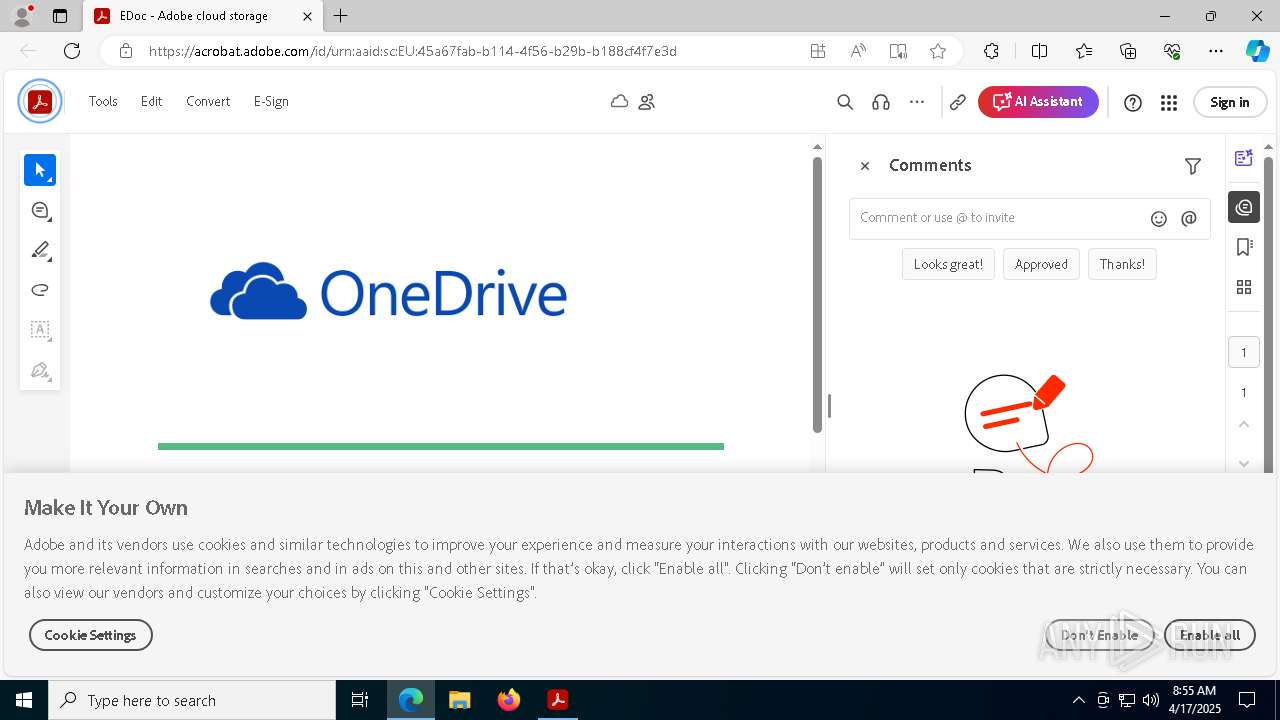The height and width of the screenshot is (720, 1280).
Task: Close the Comments panel
Action: tap(865, 166)
